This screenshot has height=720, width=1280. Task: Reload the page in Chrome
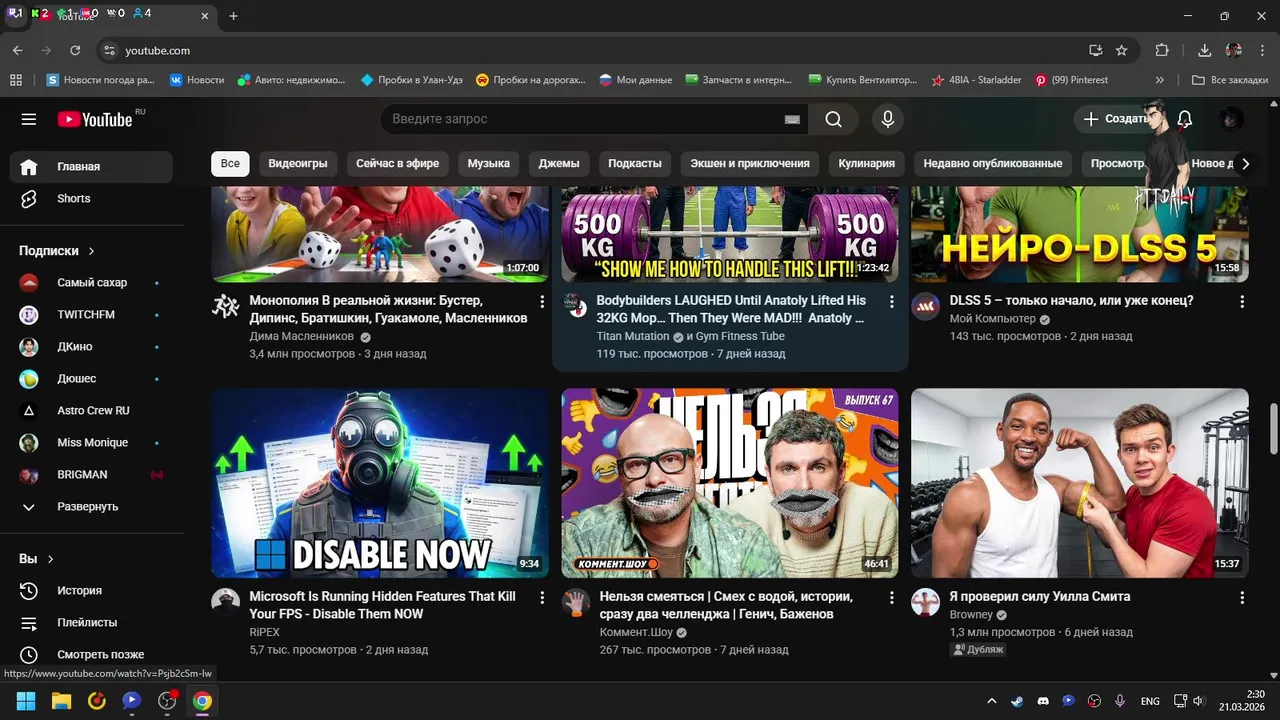[x=75, y=50]
